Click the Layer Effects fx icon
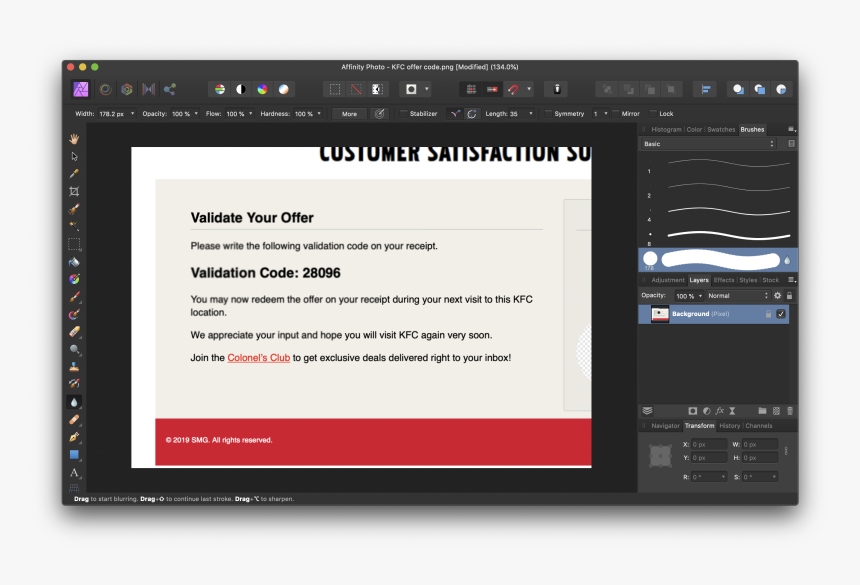Image resolution: width=860 pixels, height=585 pixels. coord(719,411)
